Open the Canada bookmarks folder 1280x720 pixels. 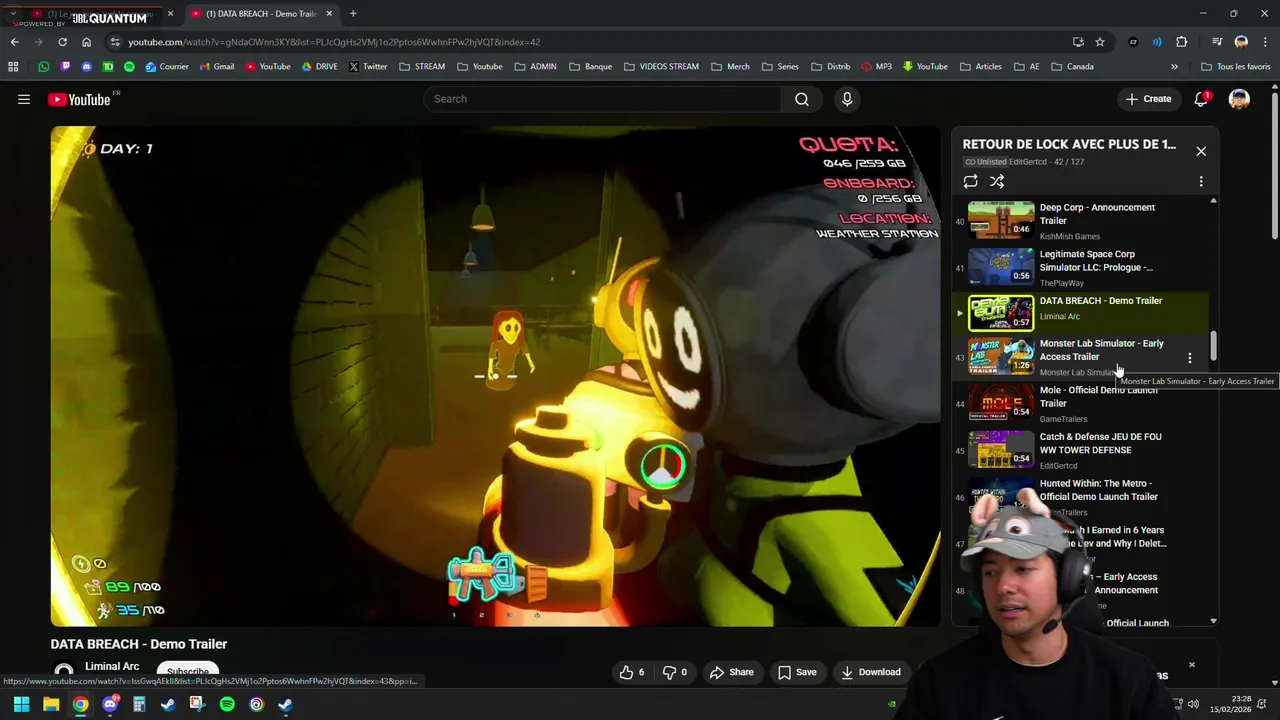(x=1072, y=67)
